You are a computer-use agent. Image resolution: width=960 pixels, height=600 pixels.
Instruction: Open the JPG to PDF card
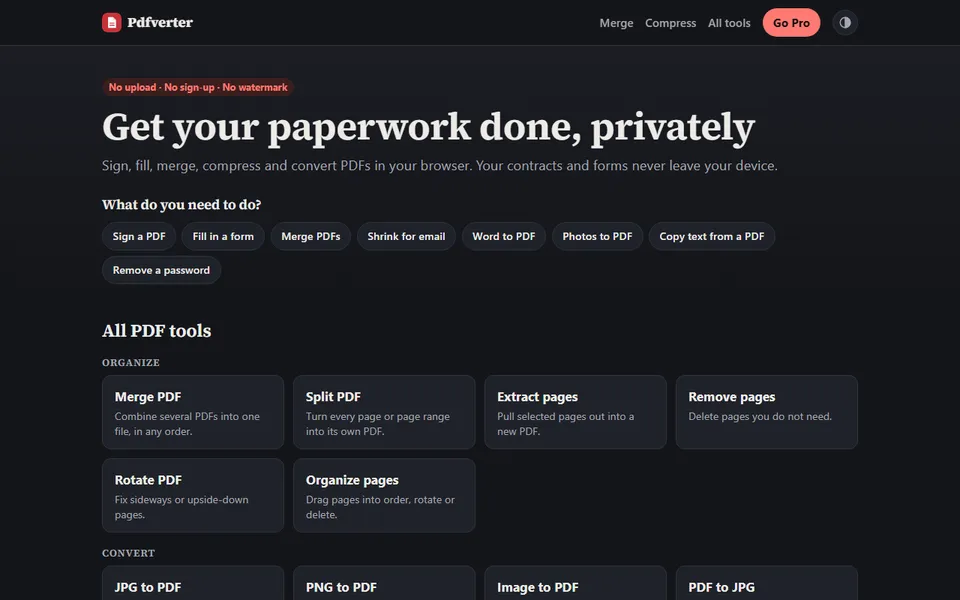click(x=193, y=583)
